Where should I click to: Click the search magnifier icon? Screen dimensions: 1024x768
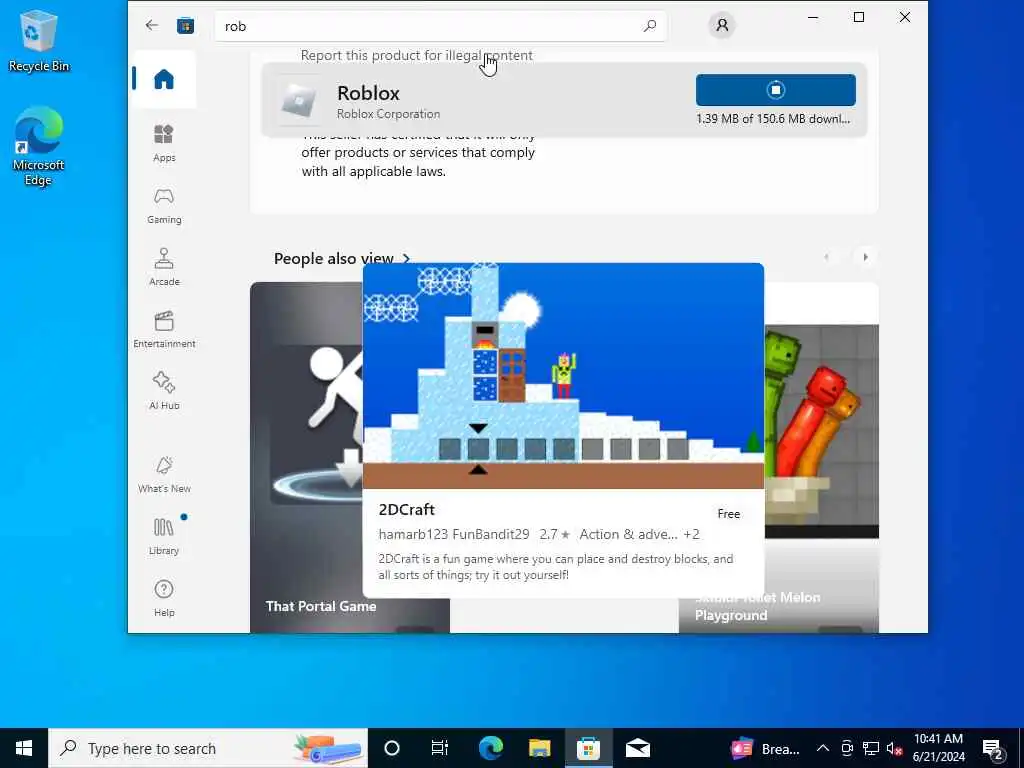[649, 26]
